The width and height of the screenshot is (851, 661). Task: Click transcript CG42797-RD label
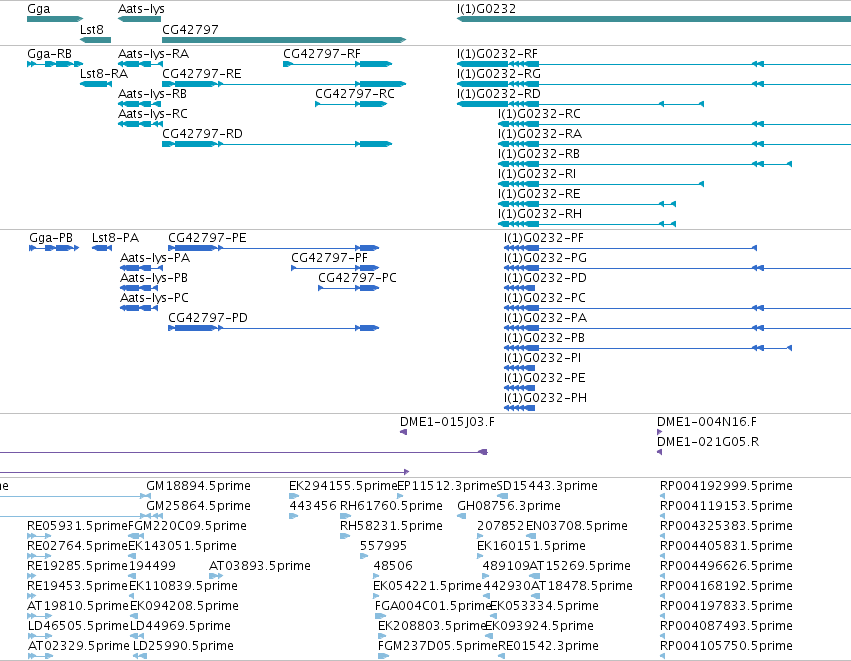[202, 134]
